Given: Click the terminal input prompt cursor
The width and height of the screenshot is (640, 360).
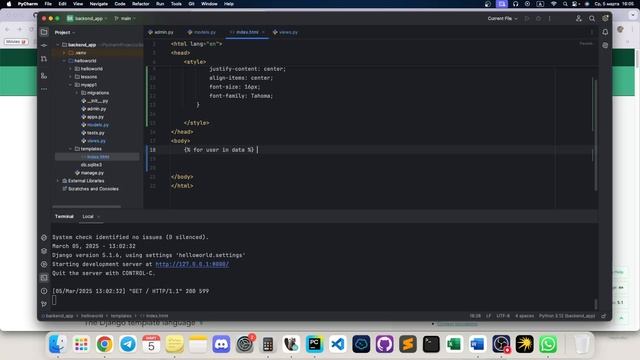Looking at the screenshot, I should coord(54,300).
